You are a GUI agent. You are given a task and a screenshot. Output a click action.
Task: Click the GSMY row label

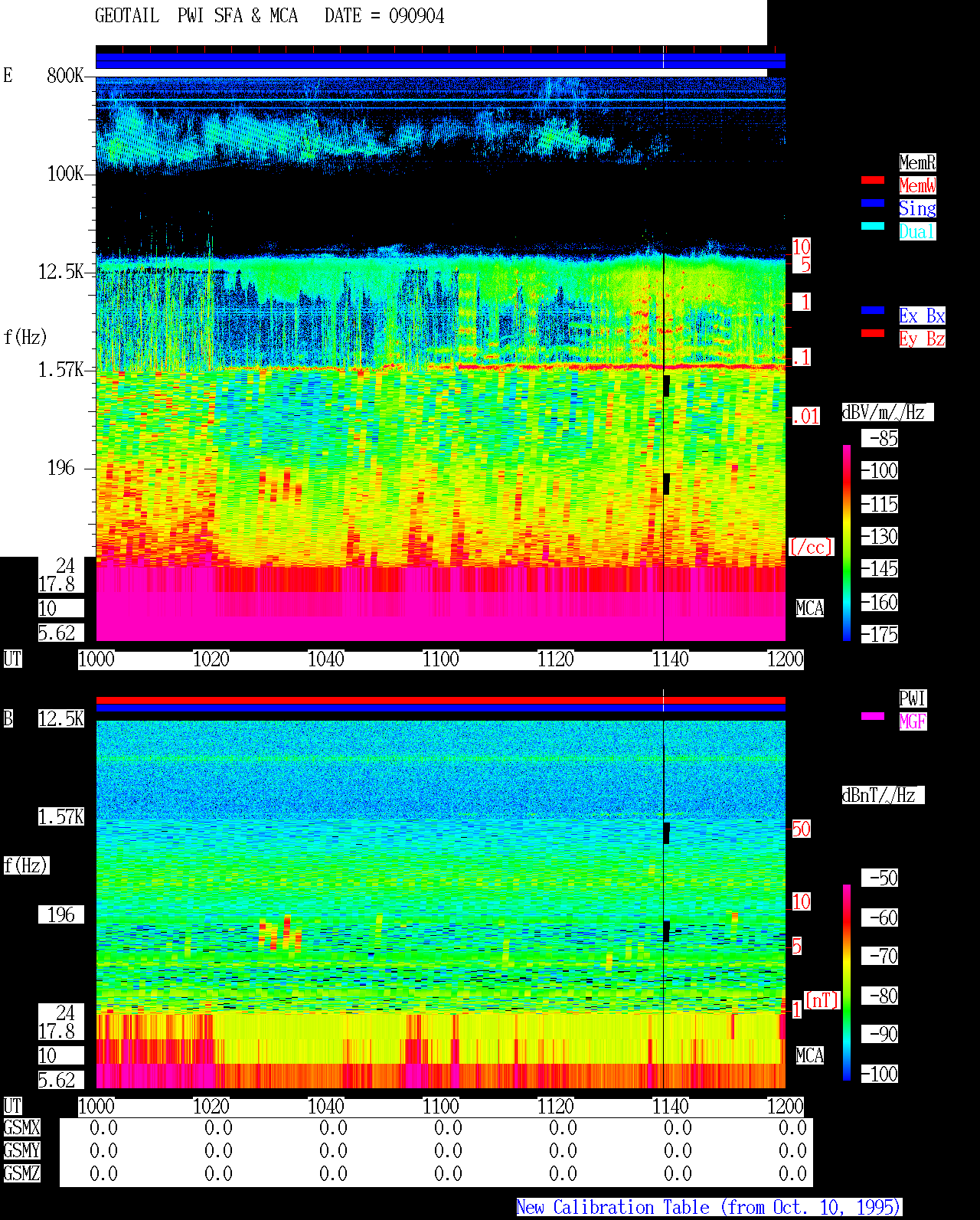[x=22, y=1150]
